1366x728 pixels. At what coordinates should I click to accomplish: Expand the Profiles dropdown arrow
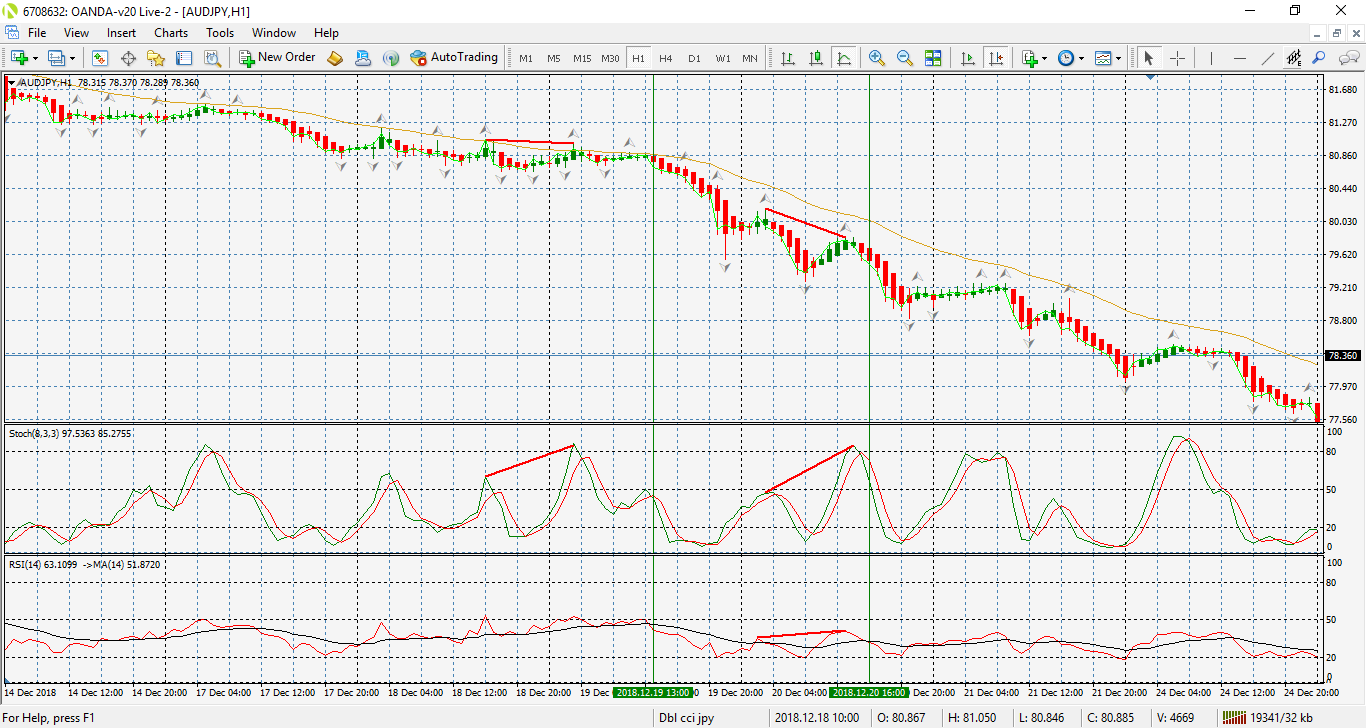coord(72,58)
